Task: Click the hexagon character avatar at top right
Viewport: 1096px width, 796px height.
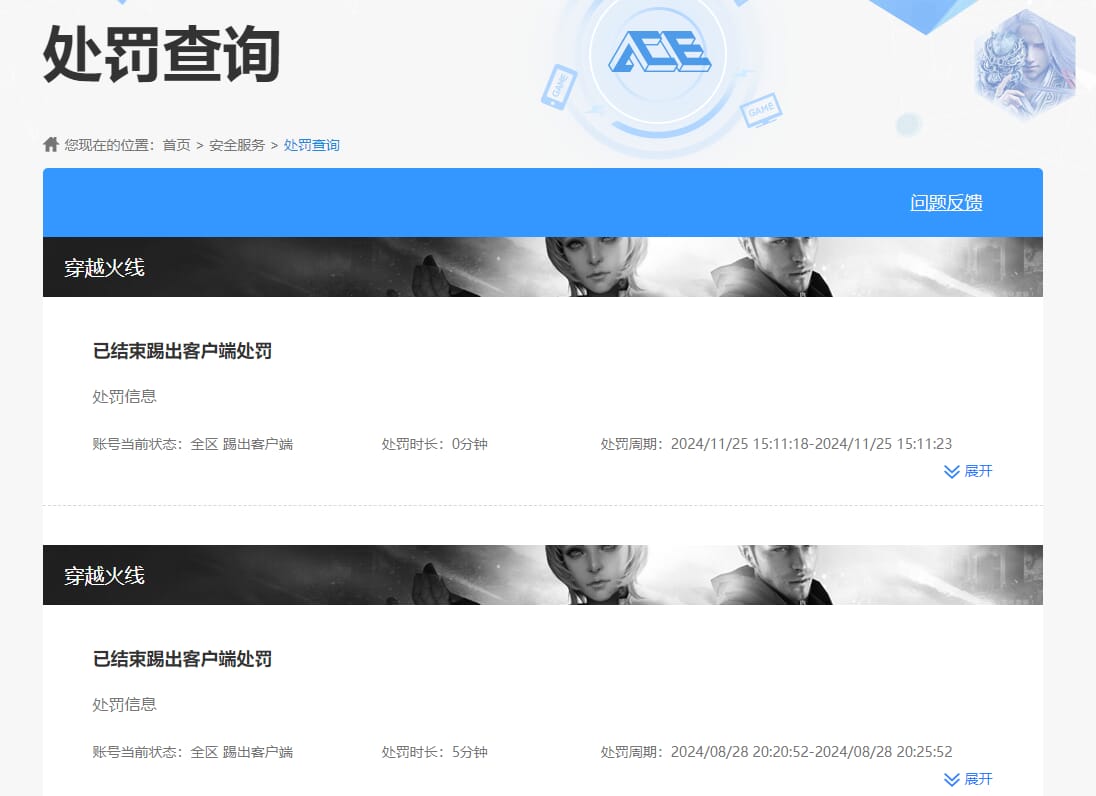Action: (1024, 64)
